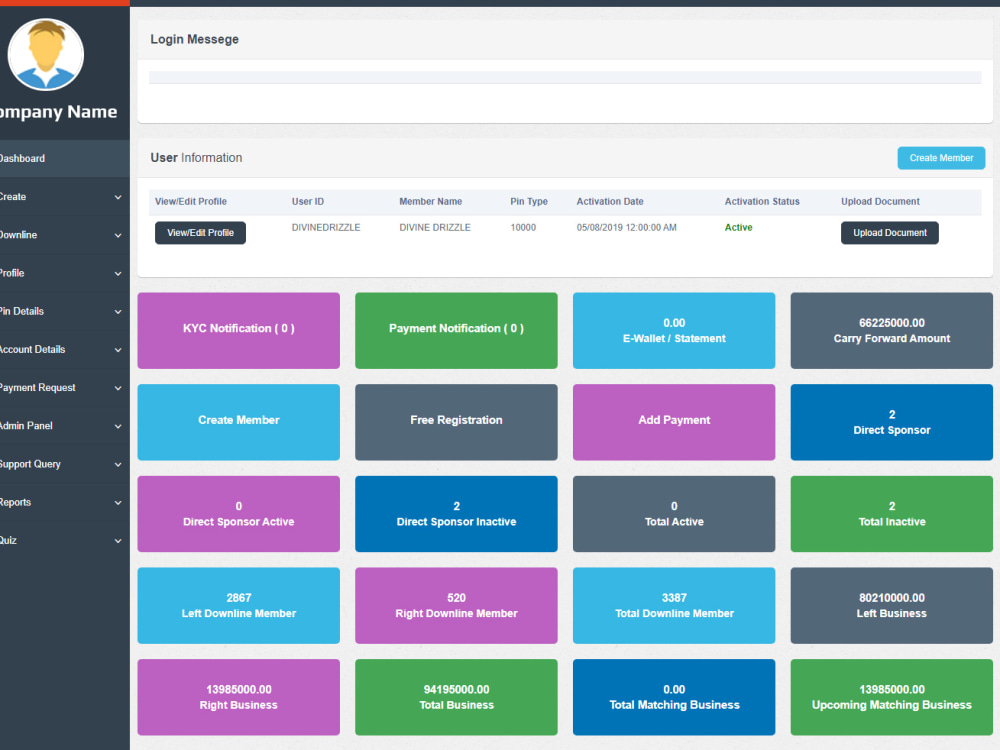Expand the Pin Details chevron

118,312
